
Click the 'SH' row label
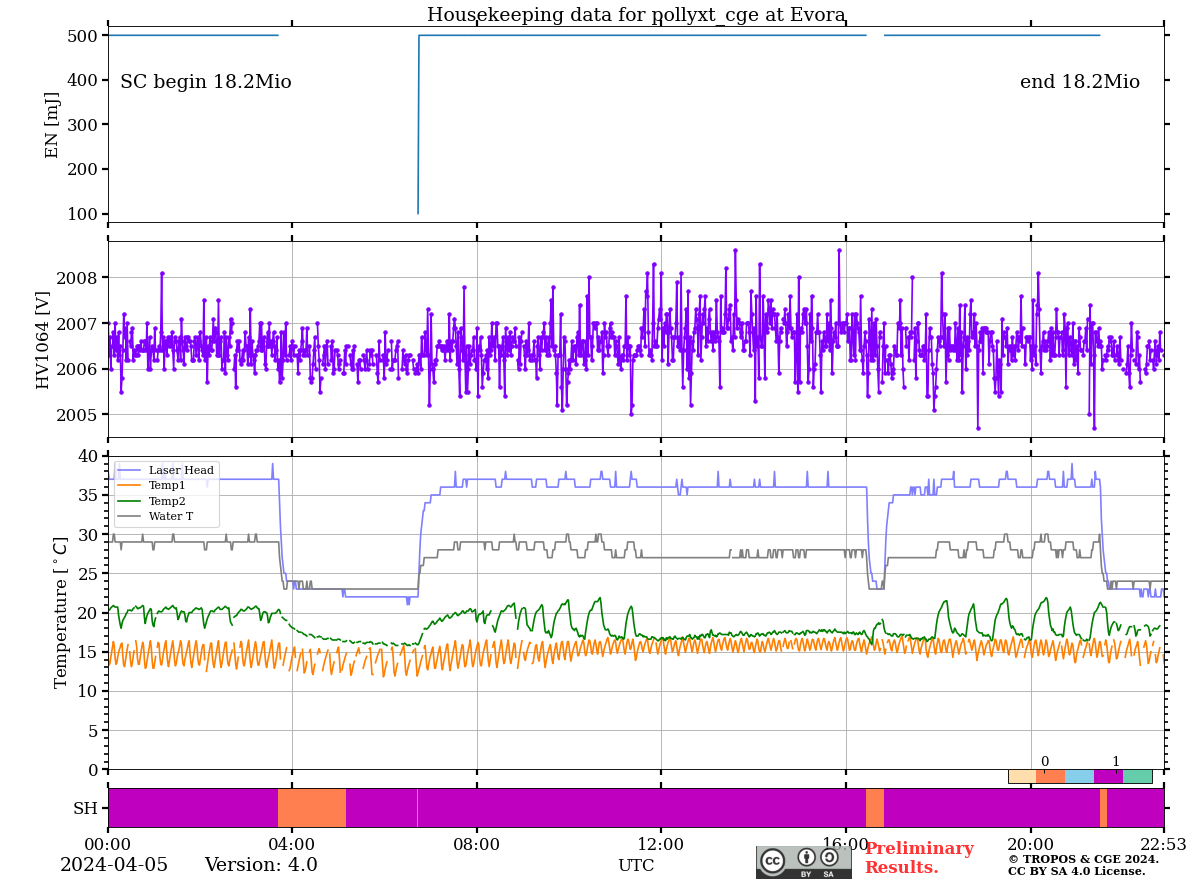pos(86,808)
